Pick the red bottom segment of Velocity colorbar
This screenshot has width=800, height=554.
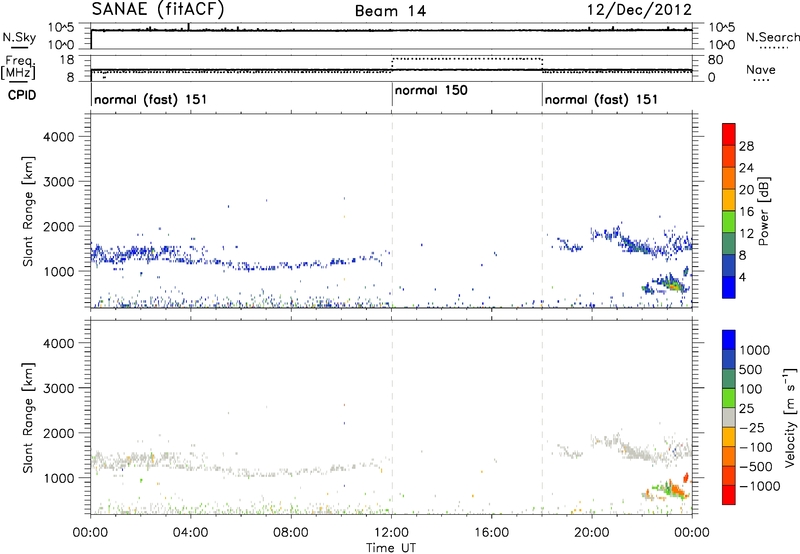pyautogui.click(x=729, y=495)
